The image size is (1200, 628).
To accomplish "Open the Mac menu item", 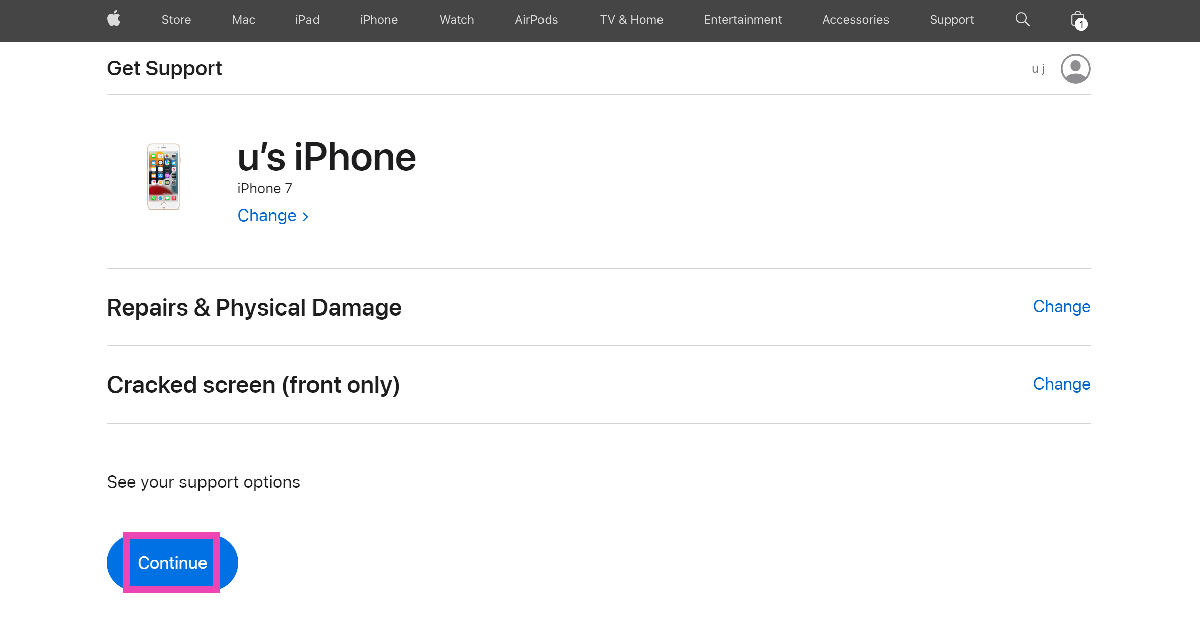I will click(x=243, y=20).
